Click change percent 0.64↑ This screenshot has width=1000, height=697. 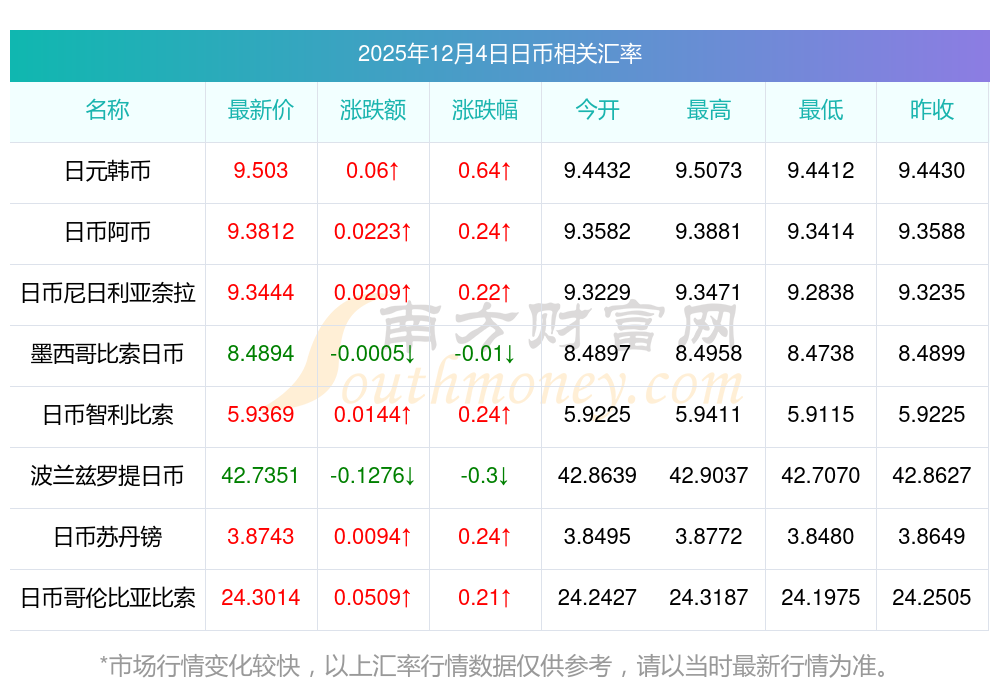point(485,171)
